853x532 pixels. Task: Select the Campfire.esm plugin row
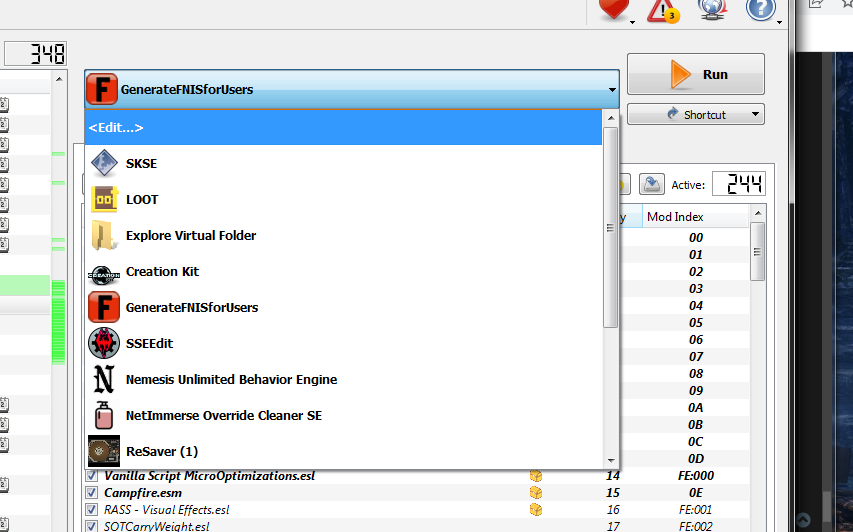click(x=417, y=493)
